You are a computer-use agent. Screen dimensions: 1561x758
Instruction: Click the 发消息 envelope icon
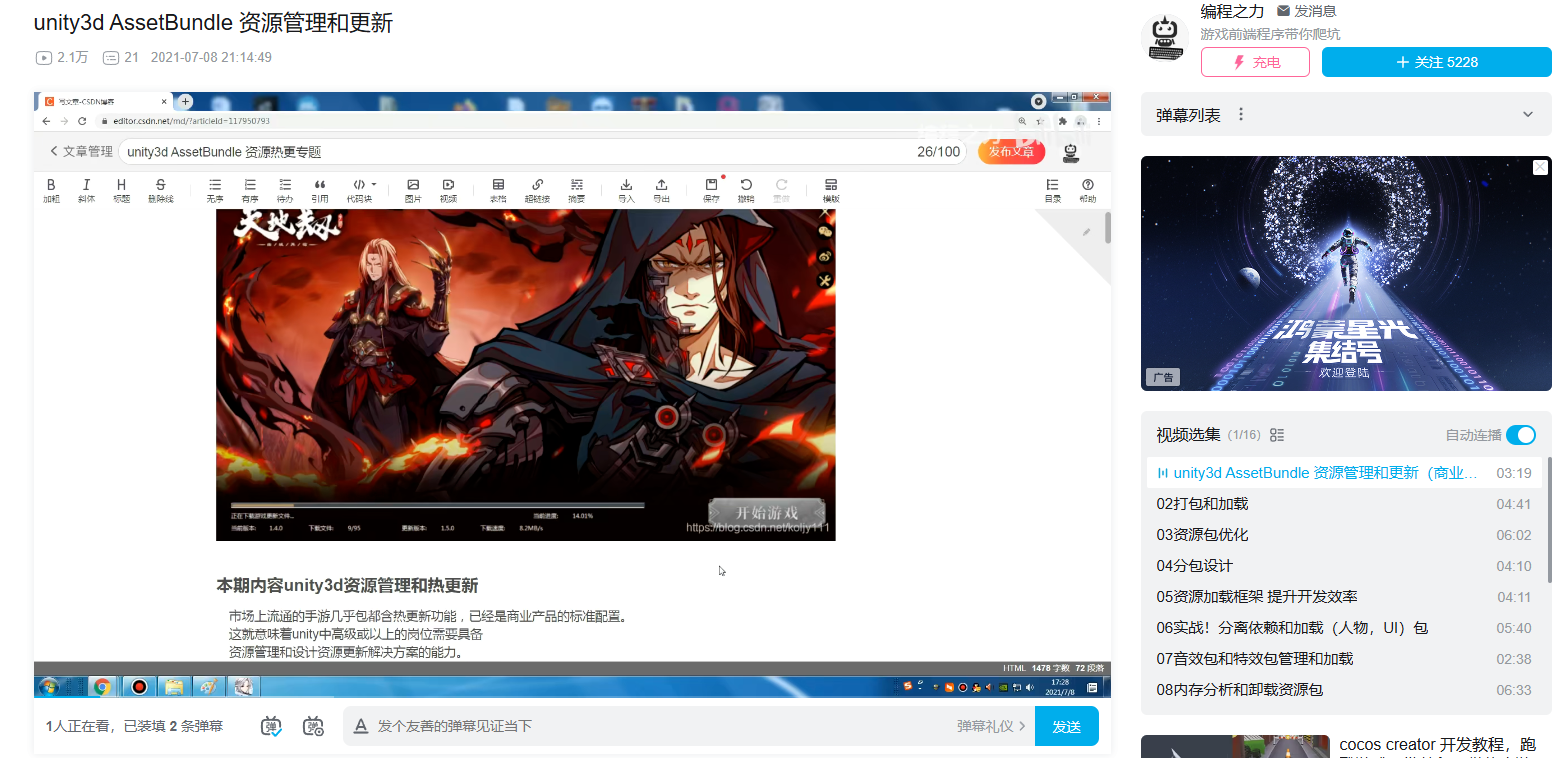(x=1283, y=11)
